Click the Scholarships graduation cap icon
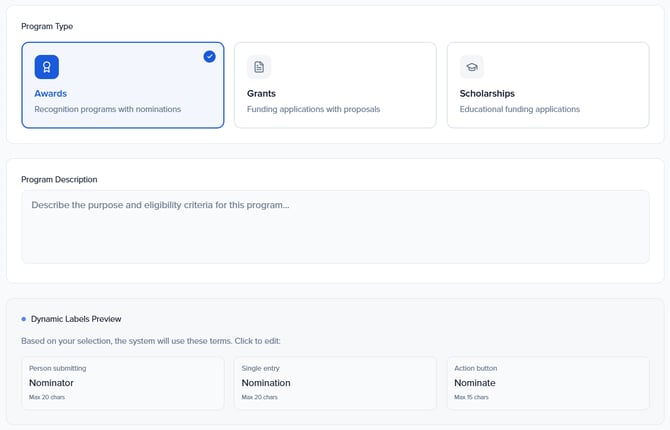This screenshot has width=670, height=430. (x=472, y=67)
